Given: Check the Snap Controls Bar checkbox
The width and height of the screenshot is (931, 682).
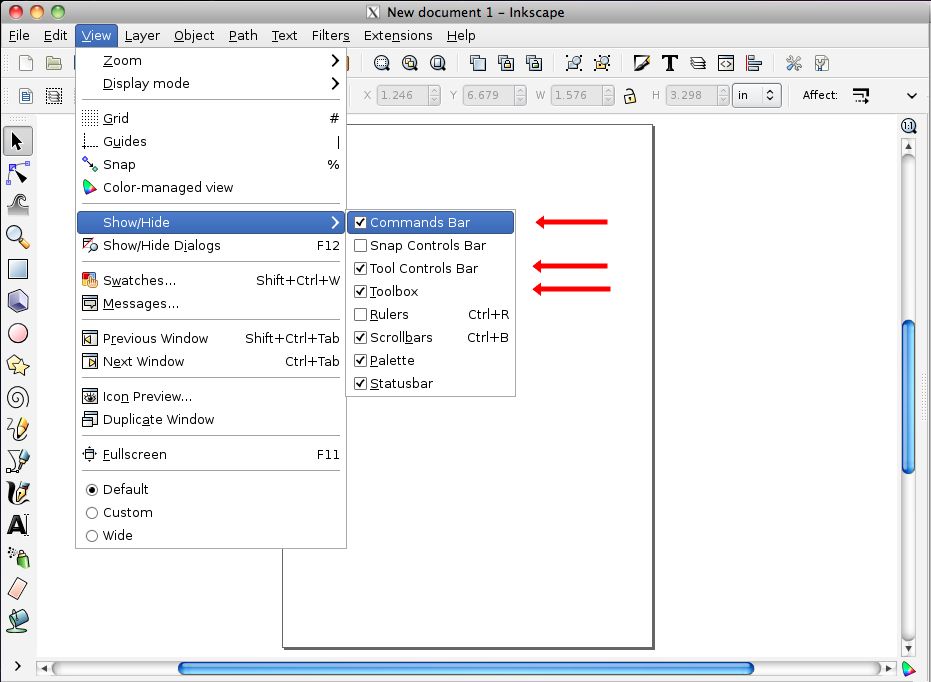Looking at the screenshot, I should click(360, 246).
